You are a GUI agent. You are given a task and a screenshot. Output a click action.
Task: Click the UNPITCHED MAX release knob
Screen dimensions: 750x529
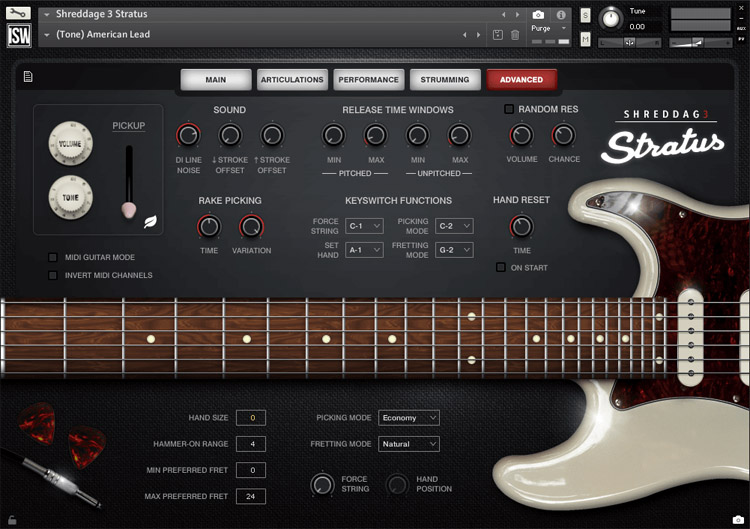click(460, 135)
